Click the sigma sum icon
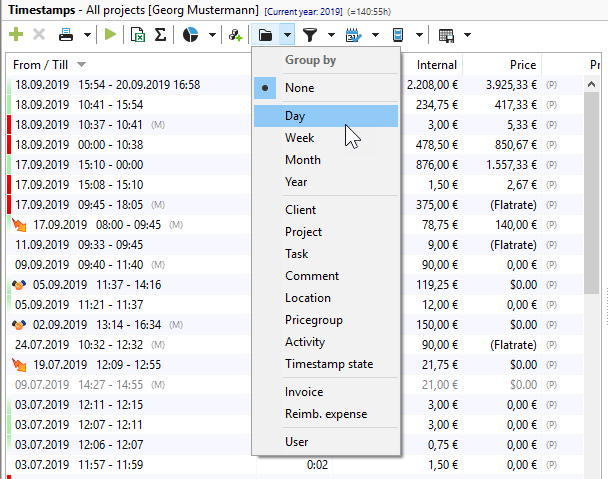608x479 pixels. tap(159, 35)
